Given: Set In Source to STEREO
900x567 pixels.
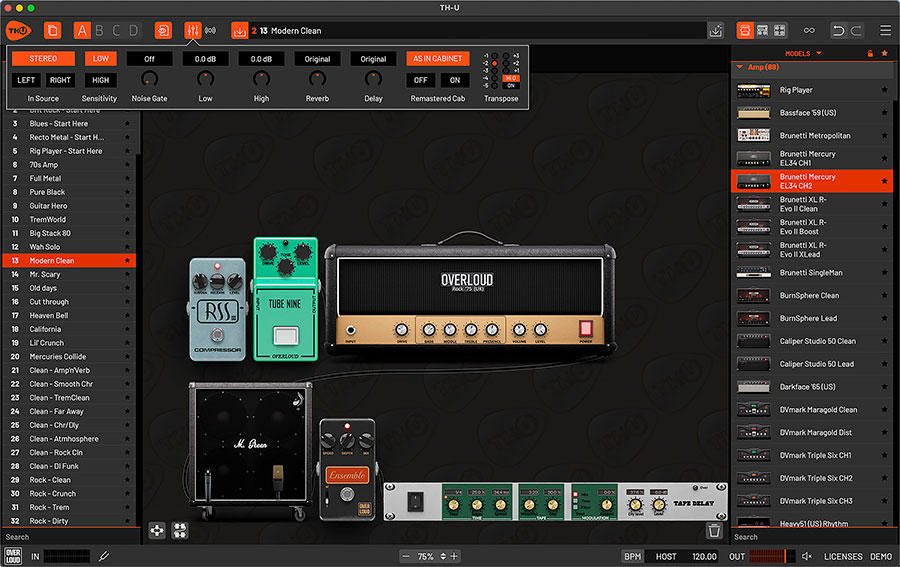Looking at the screenshot, I should click(43, 59).
